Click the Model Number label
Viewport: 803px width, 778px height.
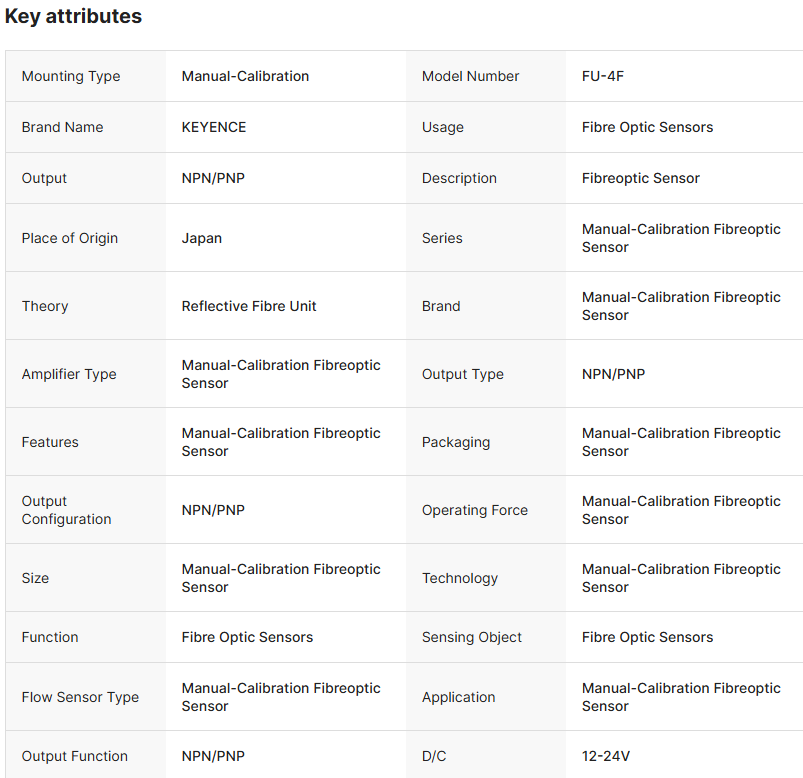click(470, 76)
